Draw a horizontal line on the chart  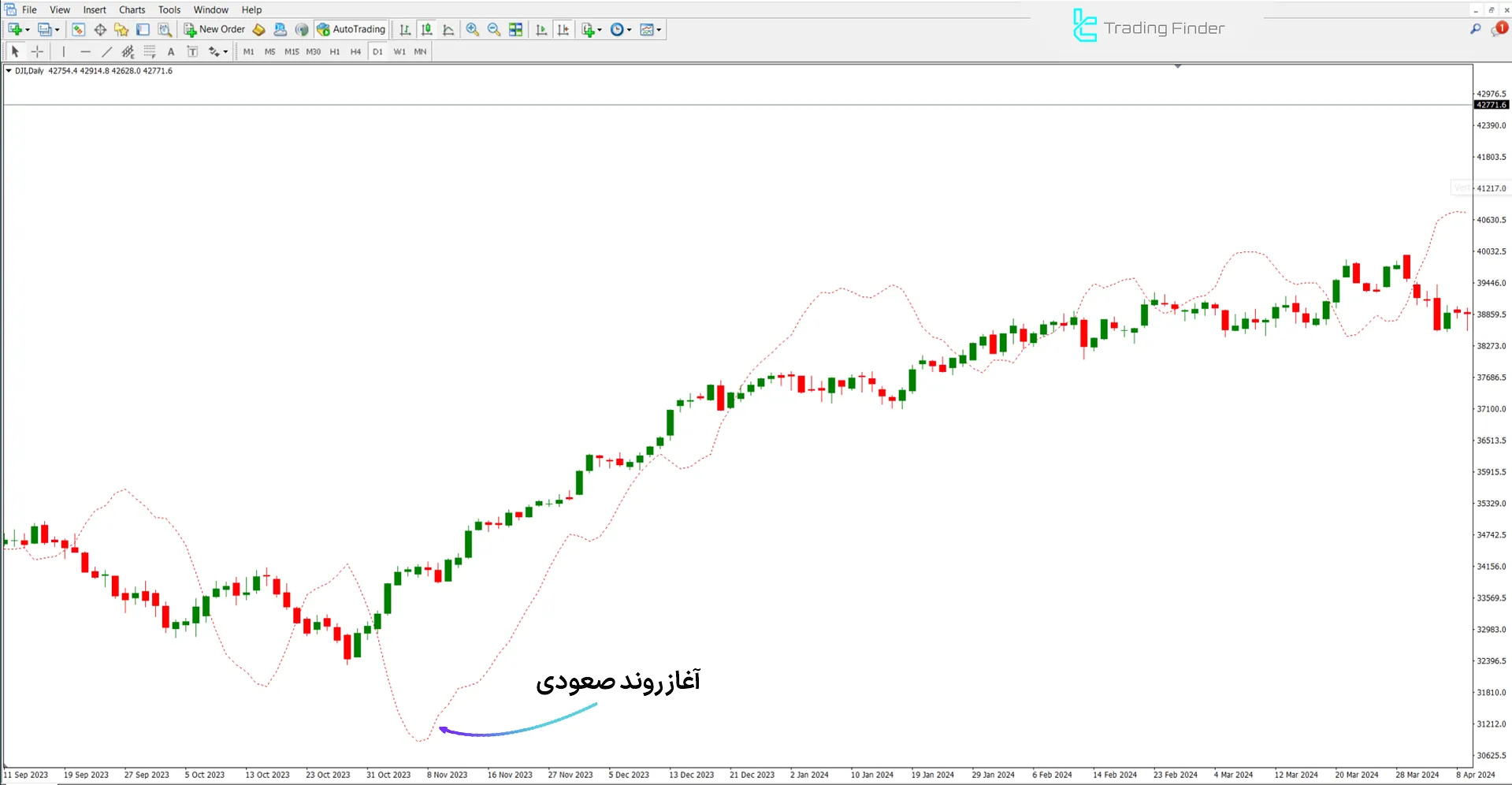pyautogui.click(x=85, y=51)
